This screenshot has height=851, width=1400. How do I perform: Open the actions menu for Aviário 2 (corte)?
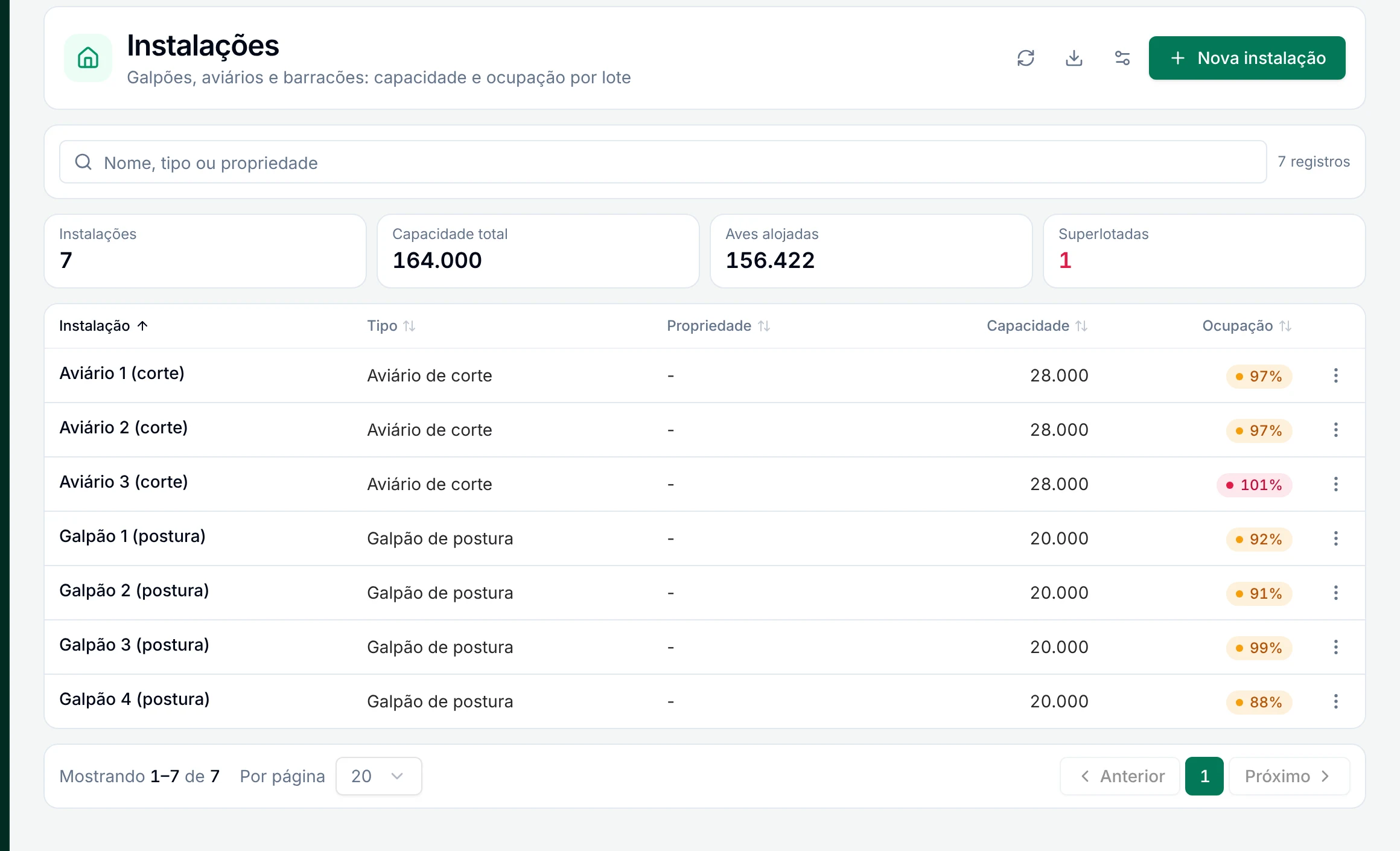click(x=1336, y=430)
